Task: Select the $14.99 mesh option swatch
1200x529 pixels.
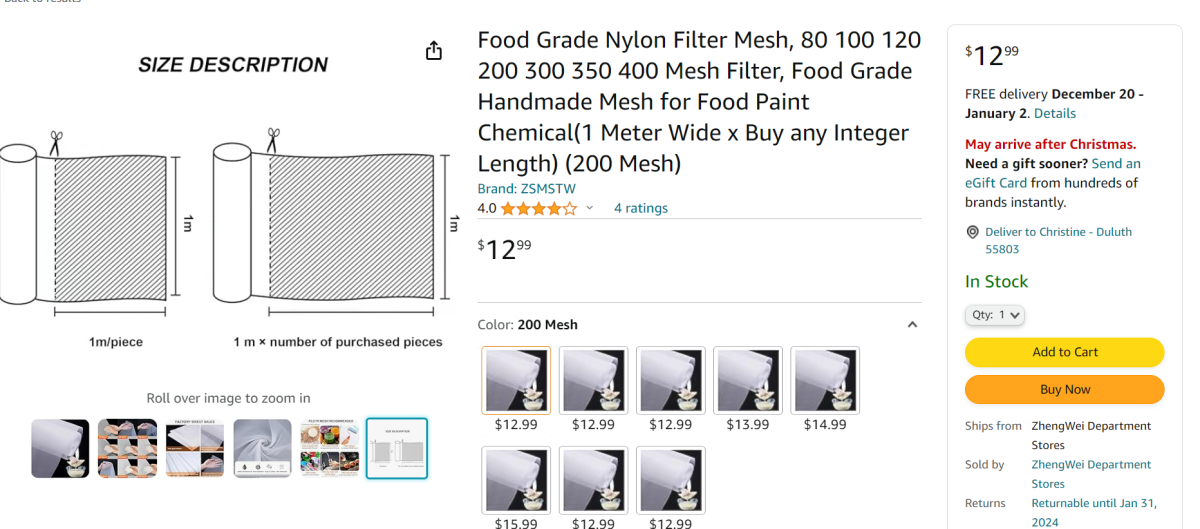Action: 825,380
